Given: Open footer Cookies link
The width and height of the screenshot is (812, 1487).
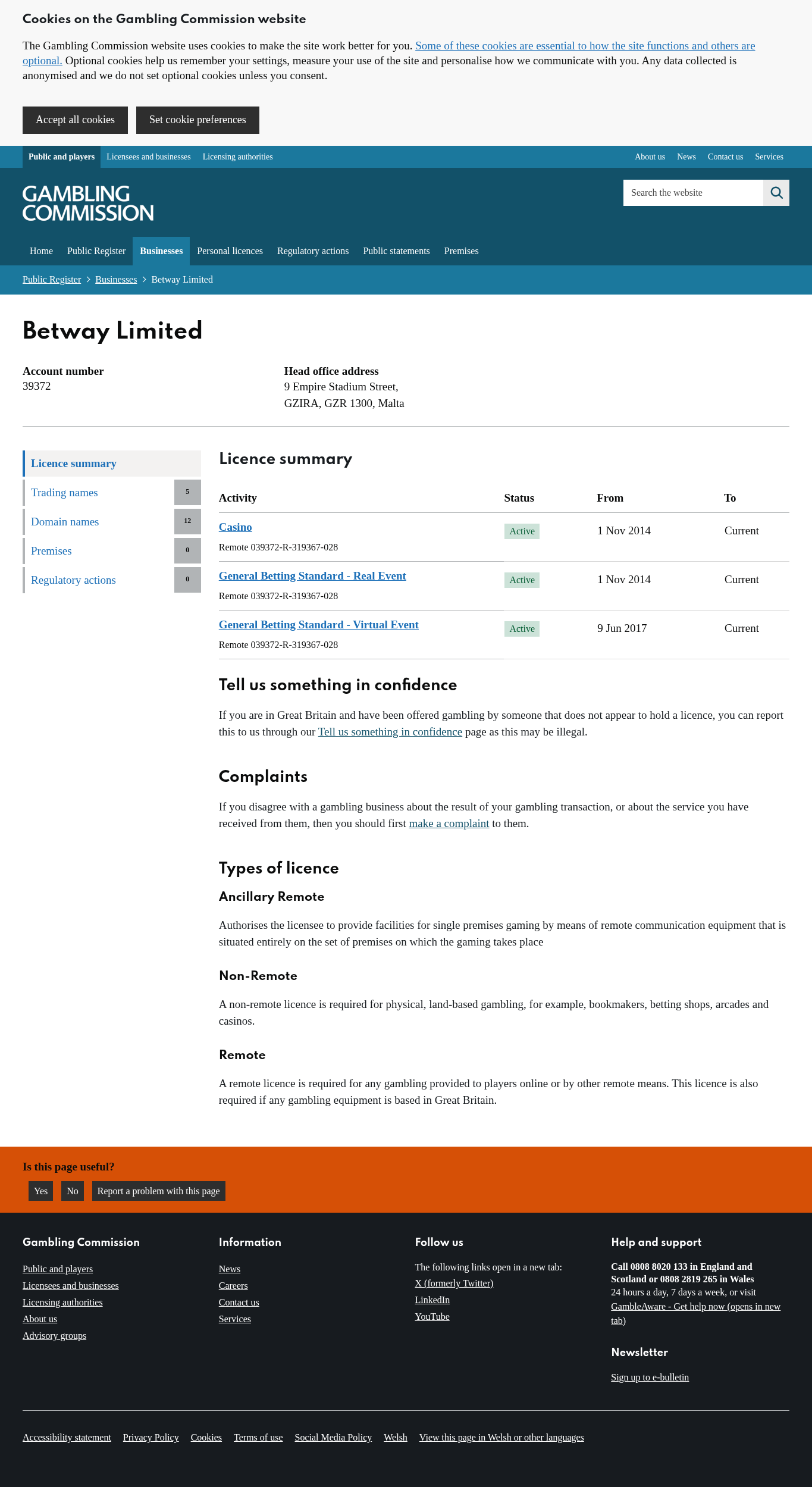Looking at the screenshot, I should pyautogui.click(x=206, y=1438).
